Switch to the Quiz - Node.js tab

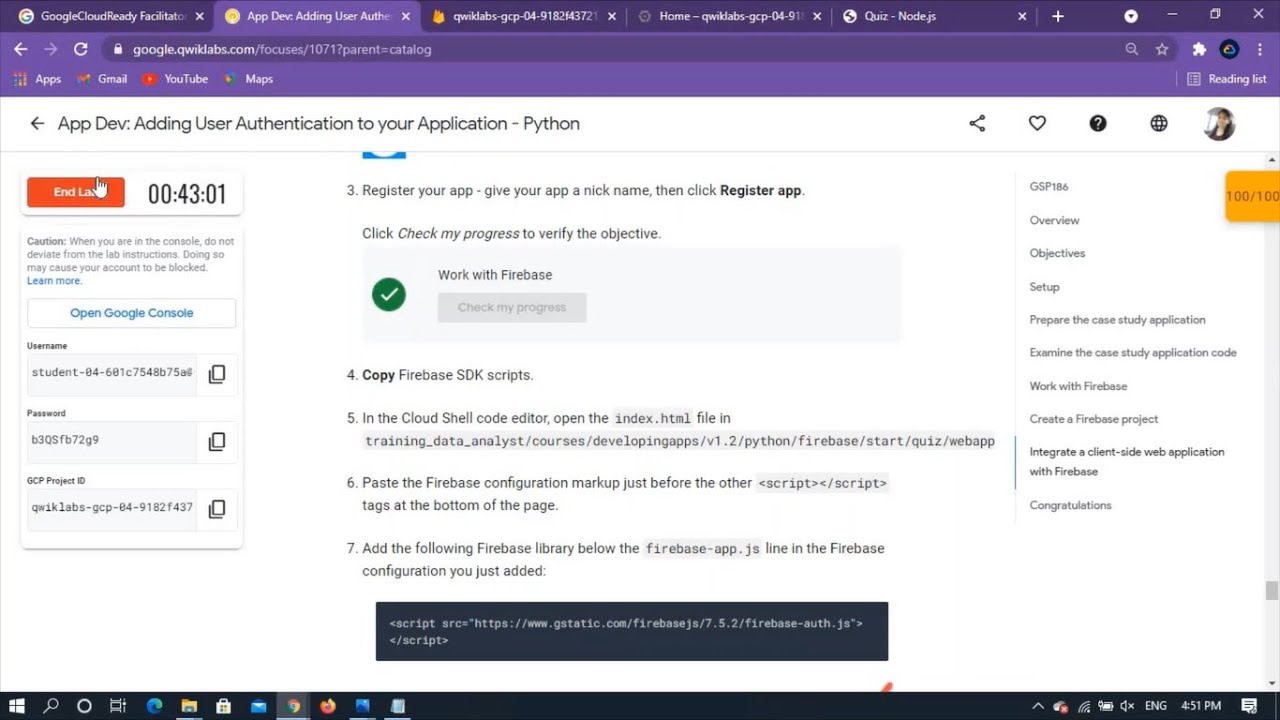935,16
